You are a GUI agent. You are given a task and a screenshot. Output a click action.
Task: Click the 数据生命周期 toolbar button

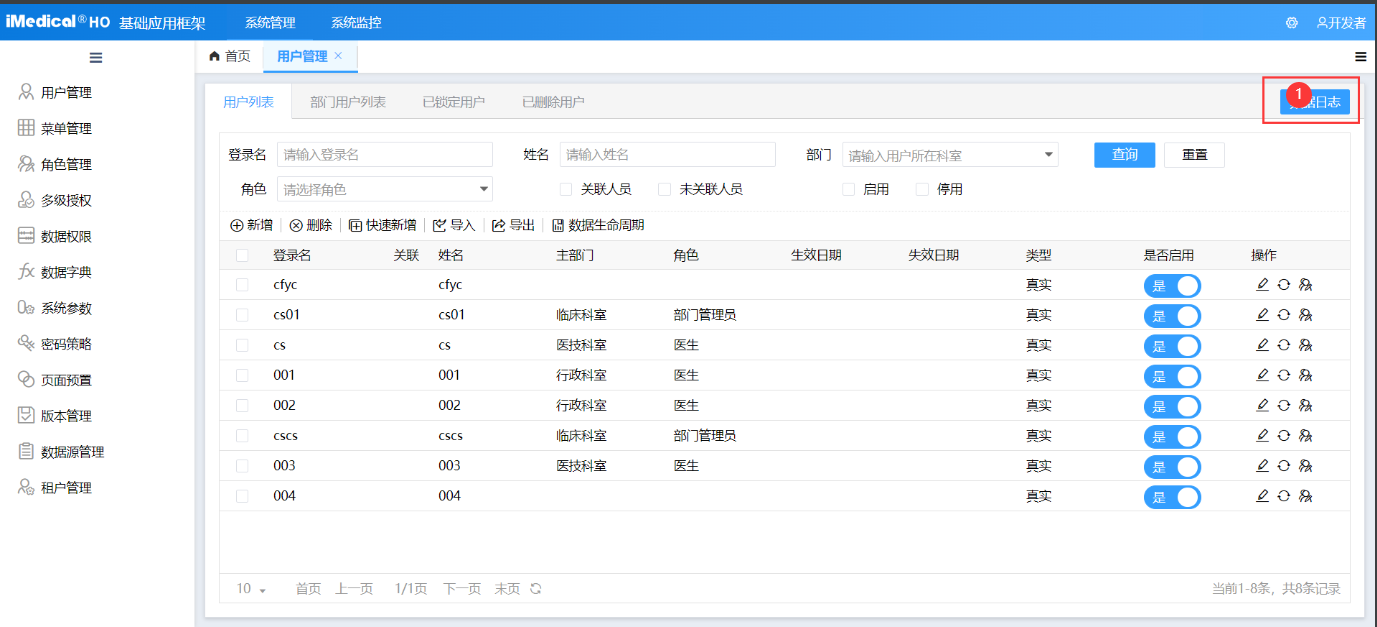[598, 225]
